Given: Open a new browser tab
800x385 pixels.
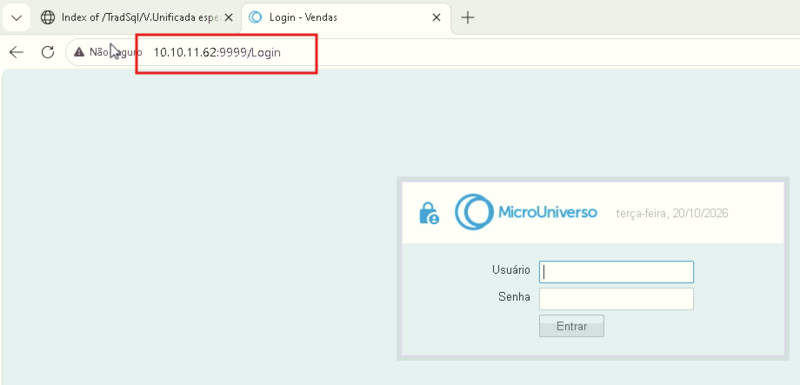Looking at the screenshot, I should [467, 18].
